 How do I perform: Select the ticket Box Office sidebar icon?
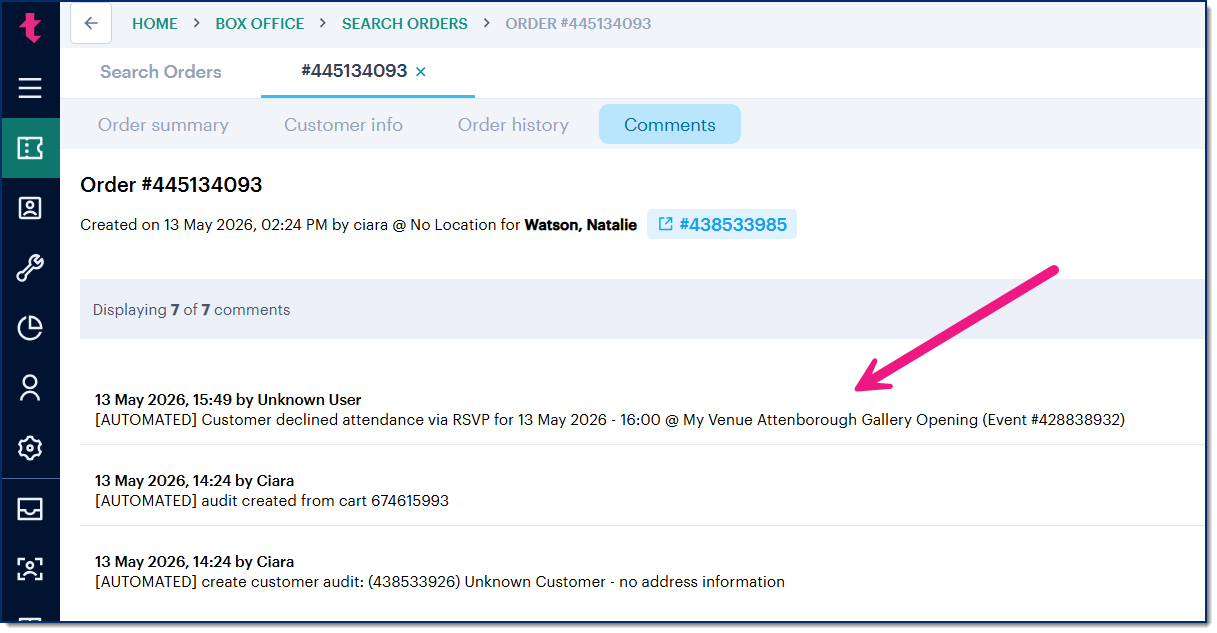[x=31, y=148]
